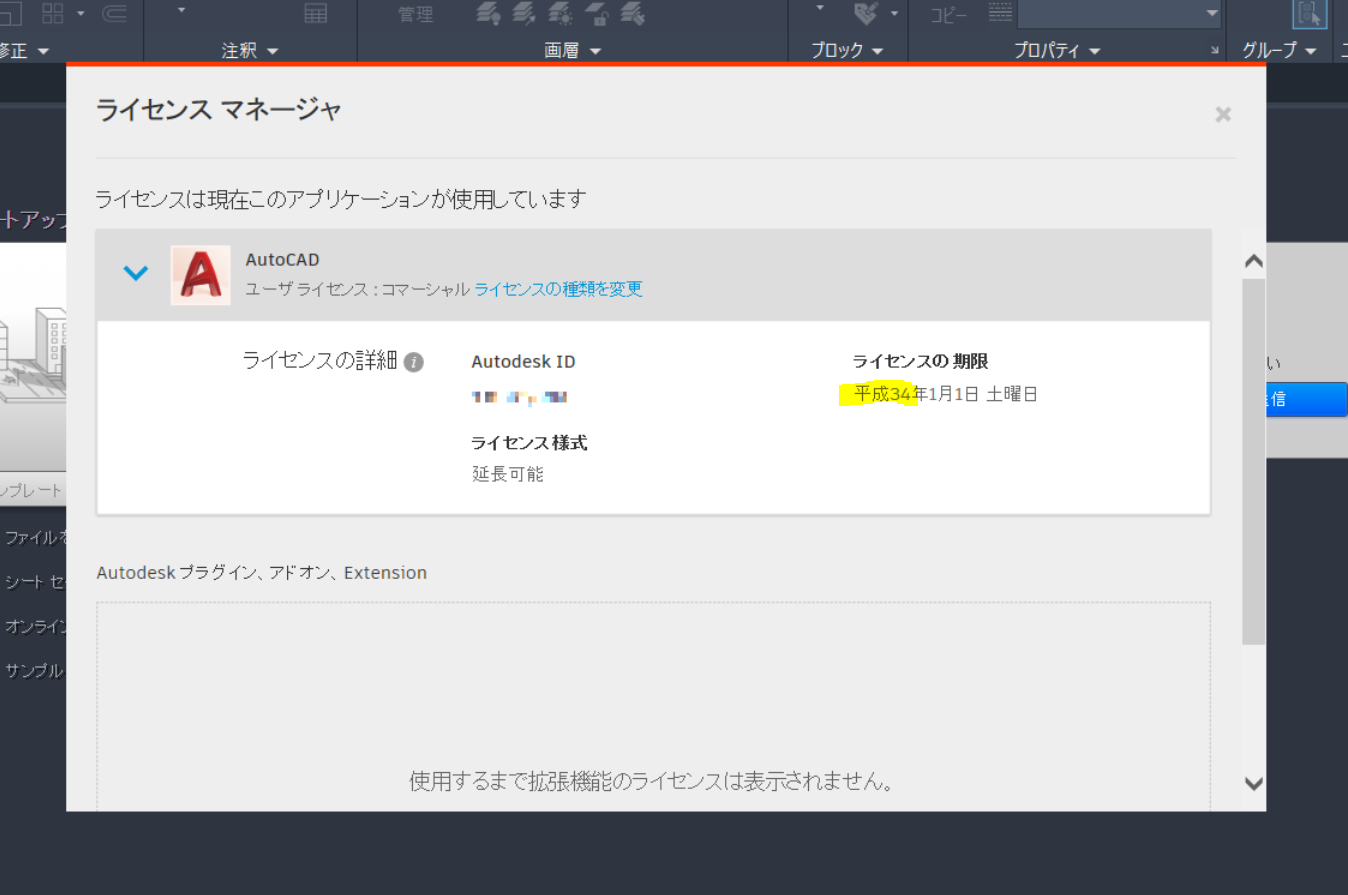Click the 管理 button in layers panel
1348x895 pixels.
pos(416,14)
